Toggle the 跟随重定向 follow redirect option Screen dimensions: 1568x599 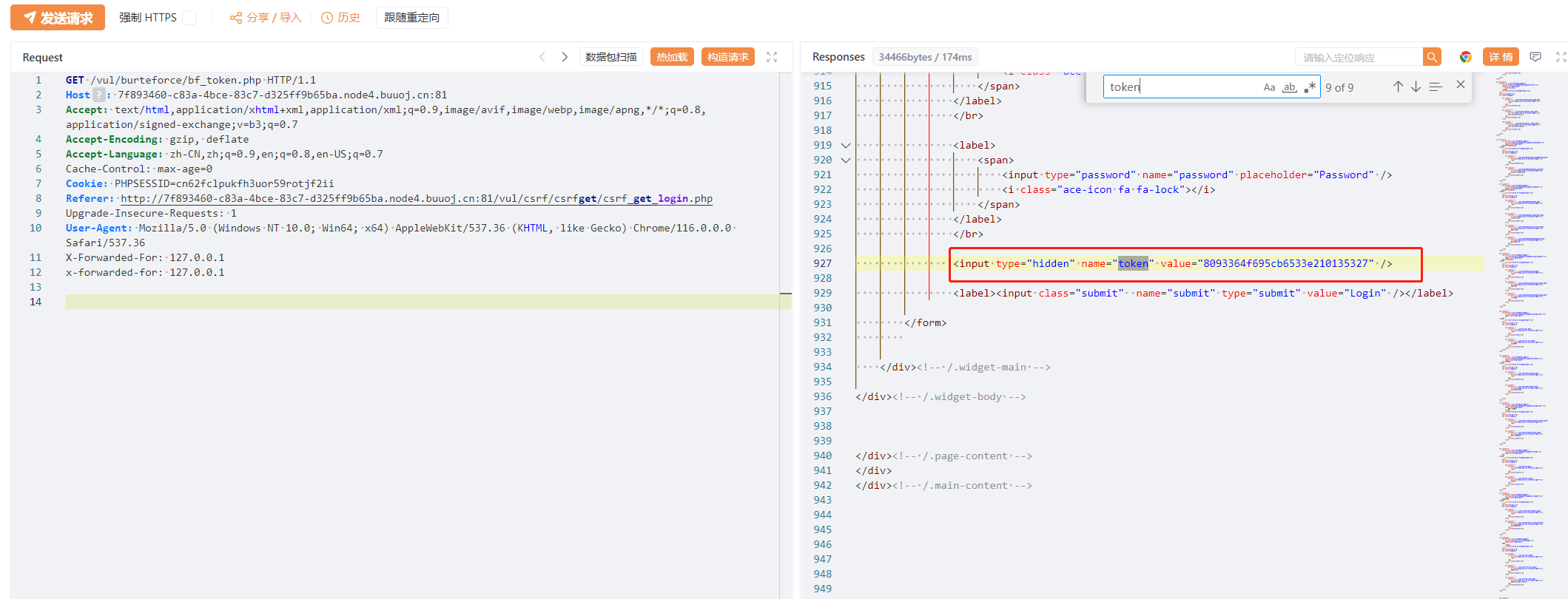[x=411, y=18]
